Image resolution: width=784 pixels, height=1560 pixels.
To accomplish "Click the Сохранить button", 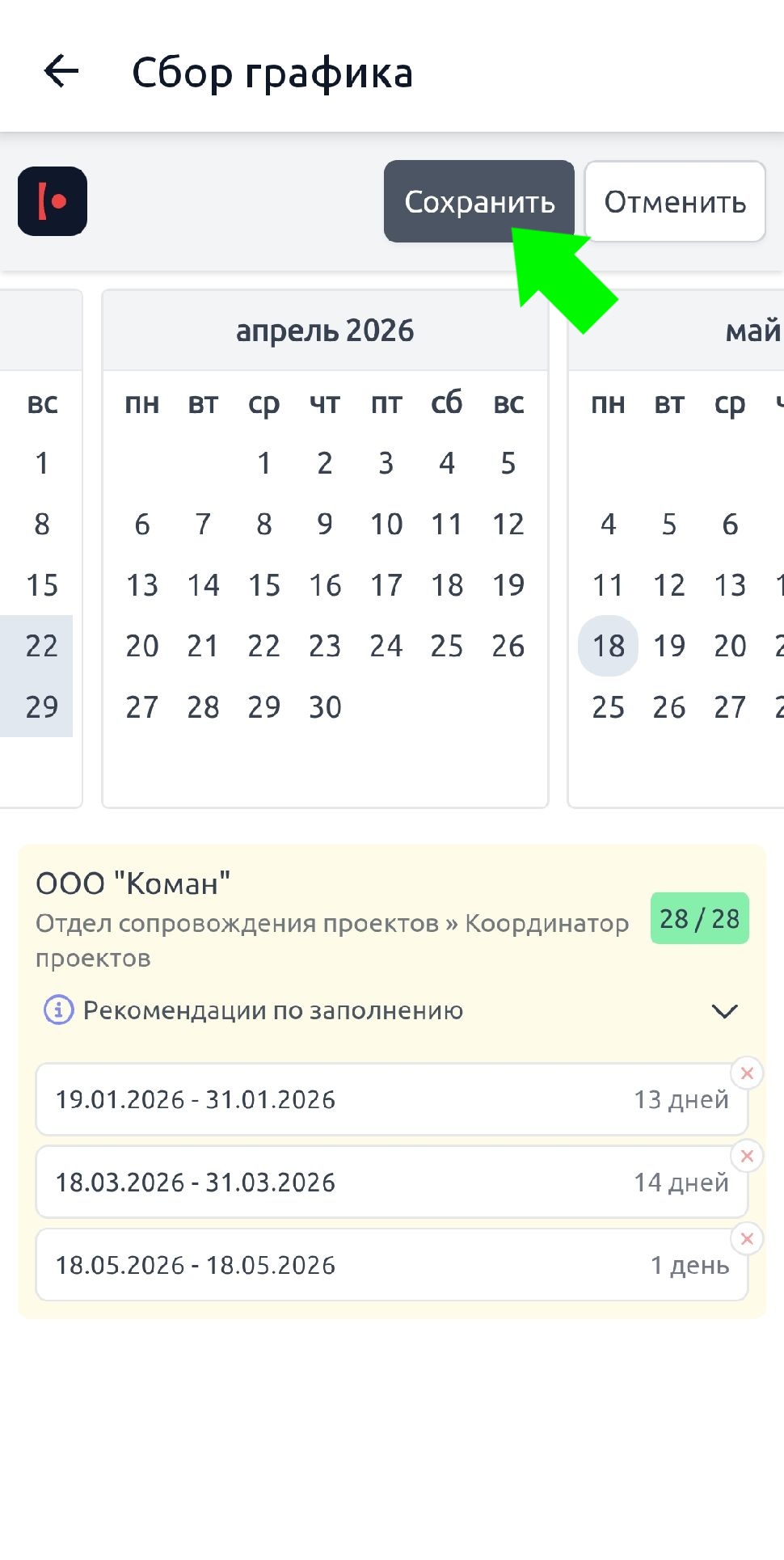I will click(478, 201).
